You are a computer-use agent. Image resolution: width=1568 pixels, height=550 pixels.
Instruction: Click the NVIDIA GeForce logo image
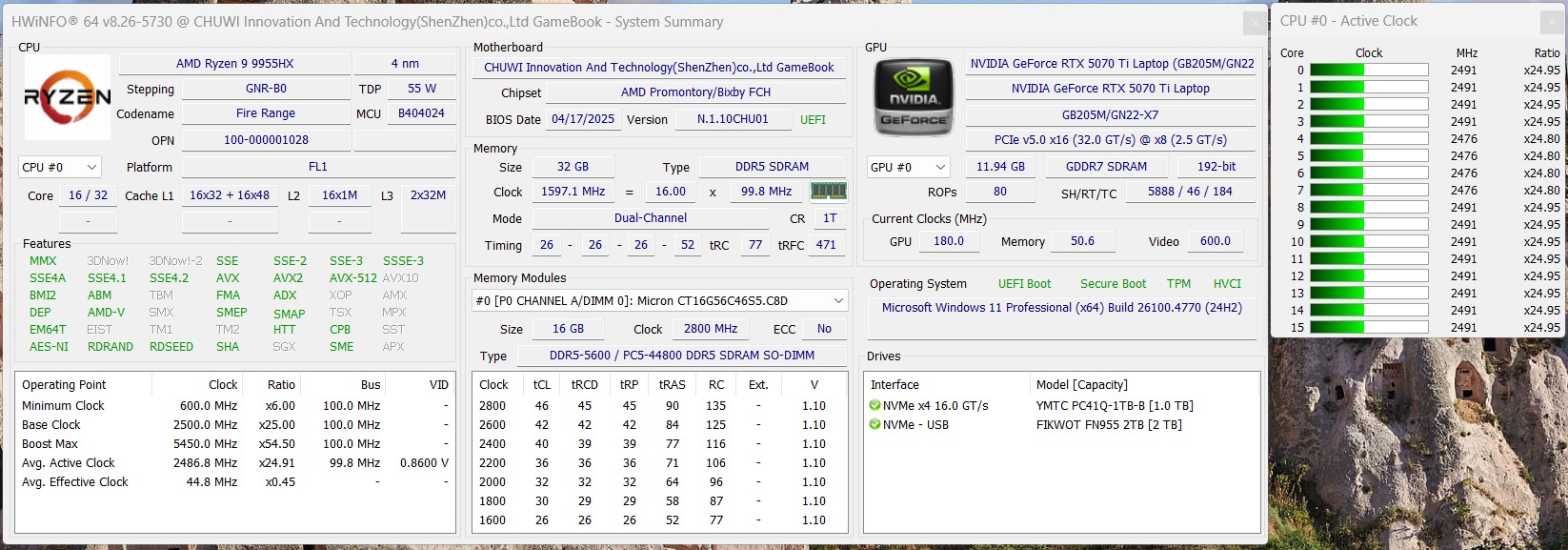click(x=914, y=96)
